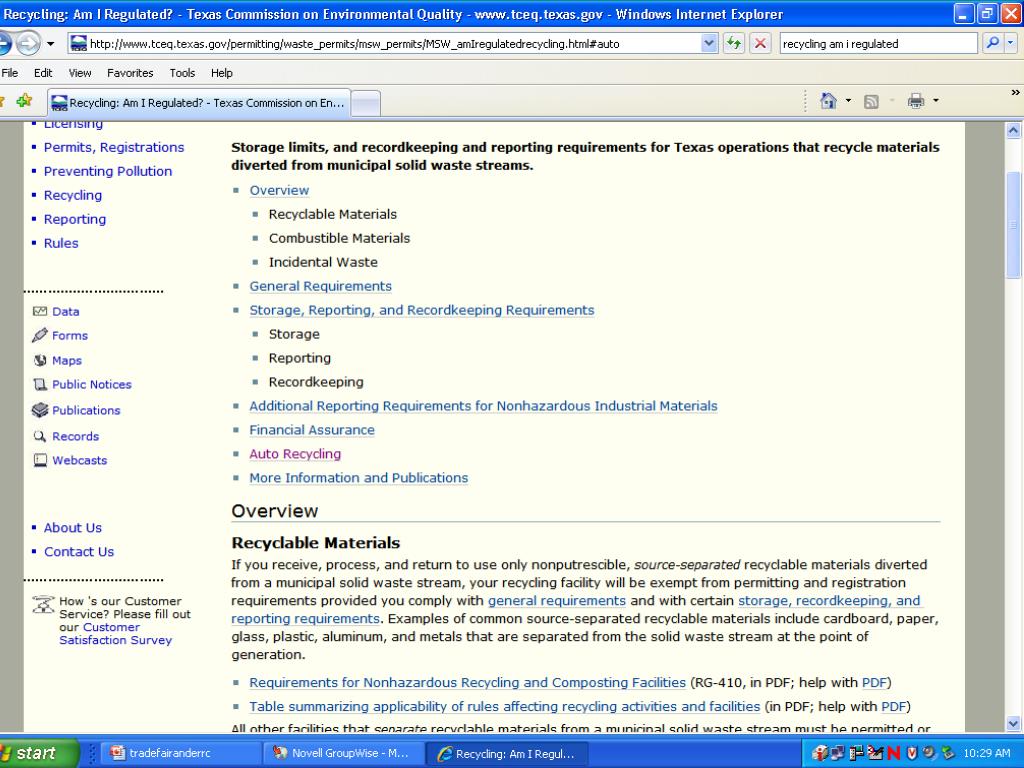Switch to the tradefairanderrc taskbar window

[180, 753]
